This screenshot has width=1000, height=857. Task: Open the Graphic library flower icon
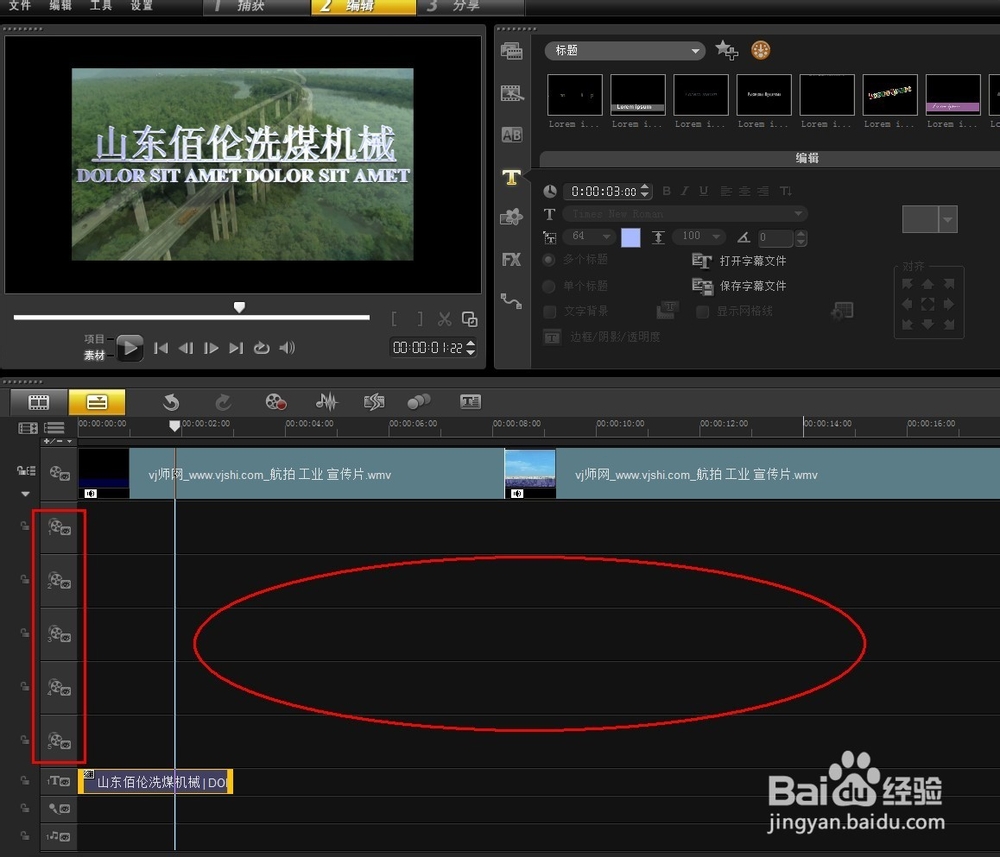click(x=511, y=217)
